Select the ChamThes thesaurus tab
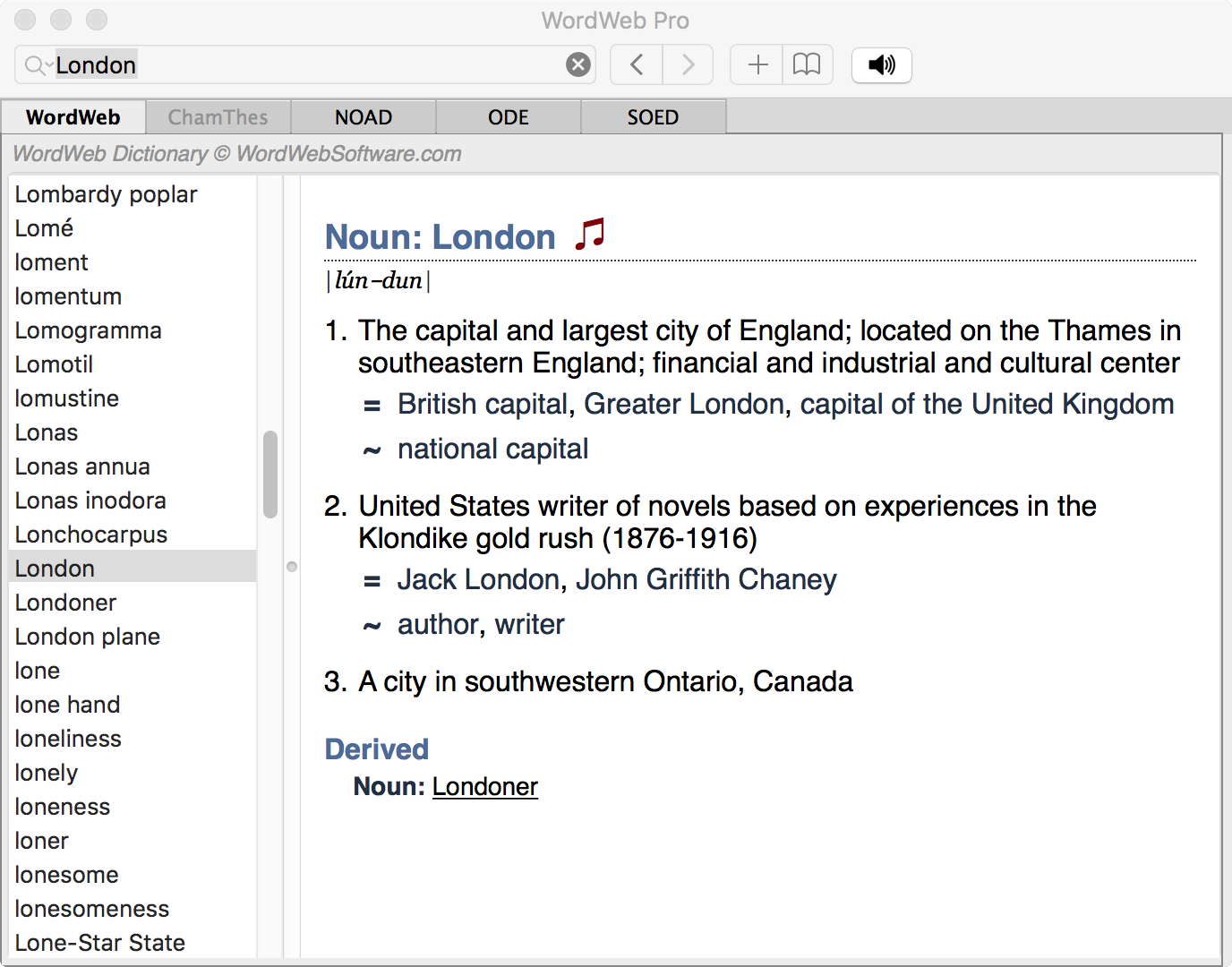The image size is (1232, 967). pyautogui.click(x=218, y=116)
